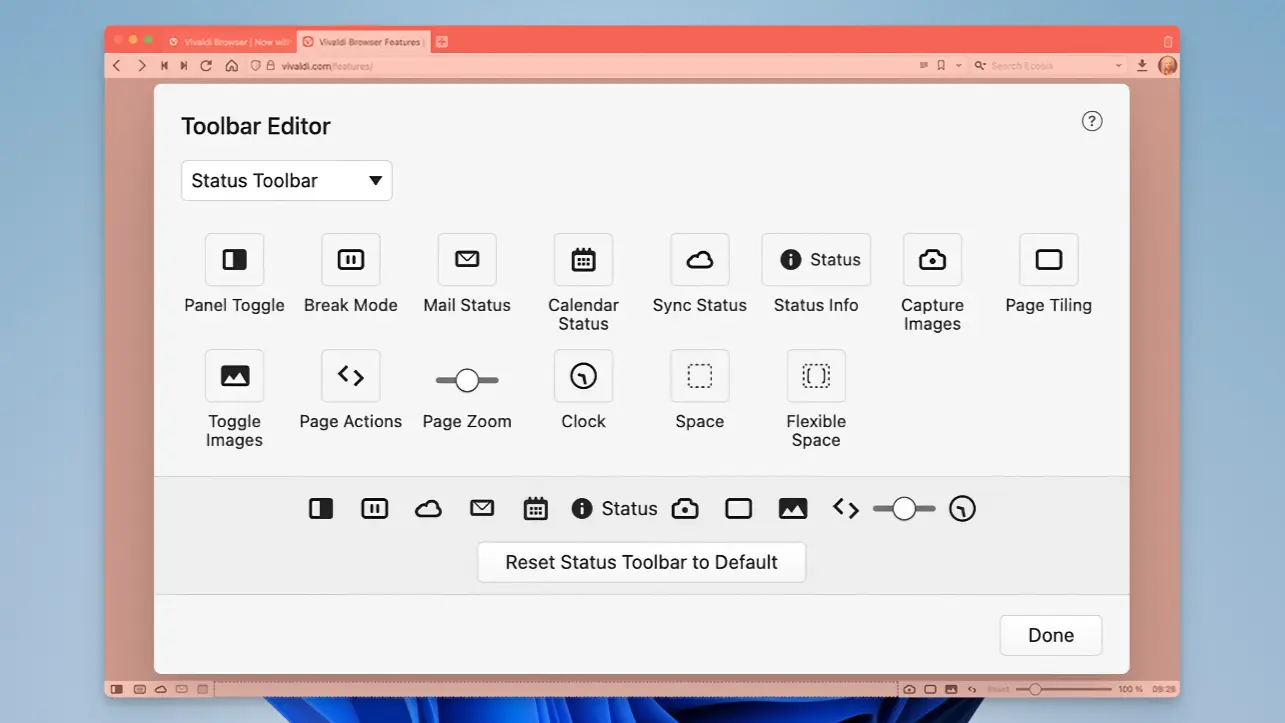This screenshot has width=1285, height=723.
Task: Switch to the Vivaldi Browser Features tab
Action: (x=363, y=42)
